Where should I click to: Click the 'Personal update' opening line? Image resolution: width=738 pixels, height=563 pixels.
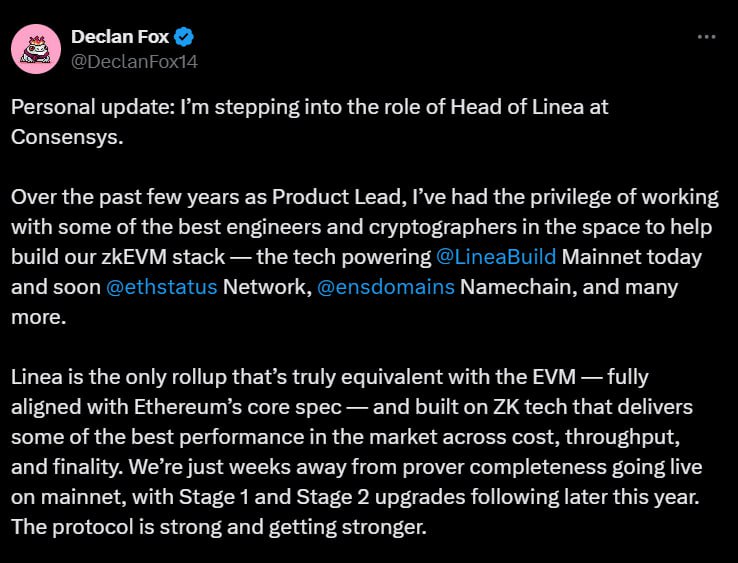tap(310, 107)
